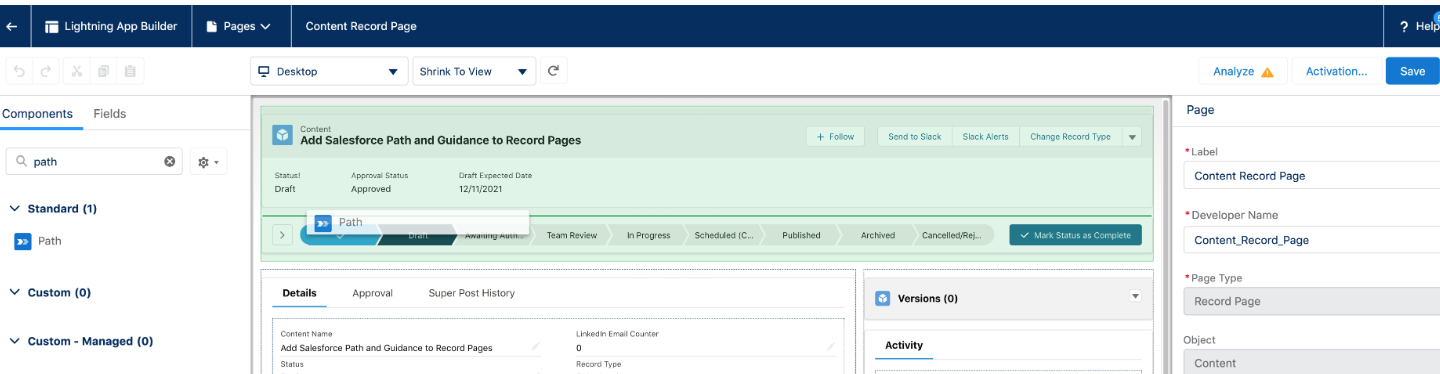Open the Shrink To View dropdown
Image resolution: width=1440 pixels, height=374 pixels.
point(474,71)
